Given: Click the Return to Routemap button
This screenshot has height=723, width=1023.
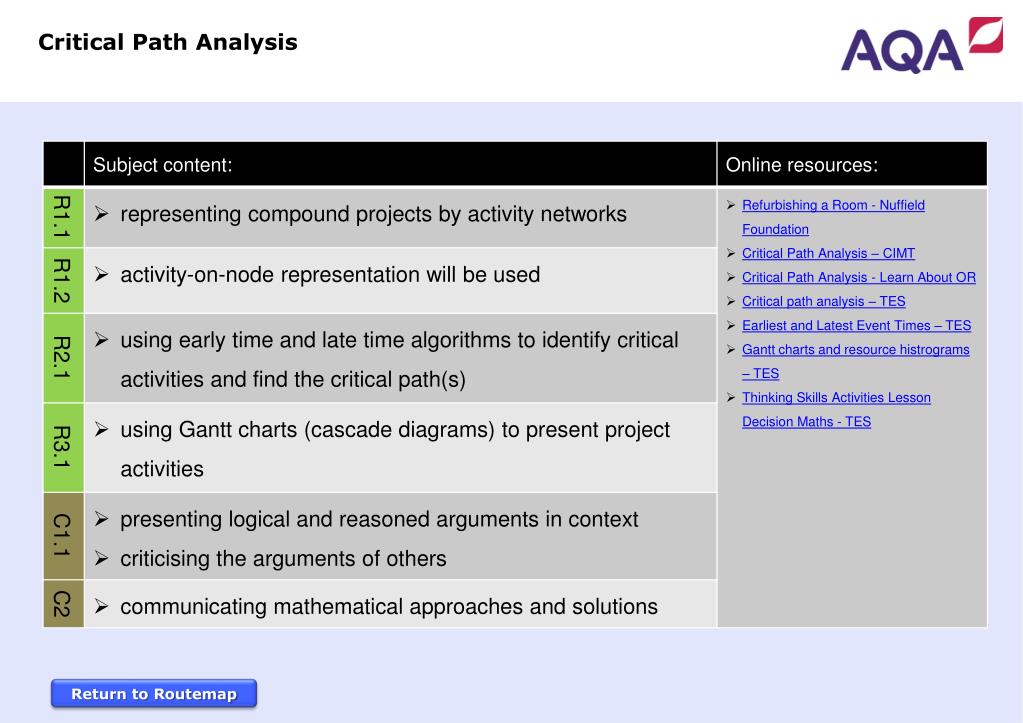Looking at the screenshot, I should (x=154, y=694).
